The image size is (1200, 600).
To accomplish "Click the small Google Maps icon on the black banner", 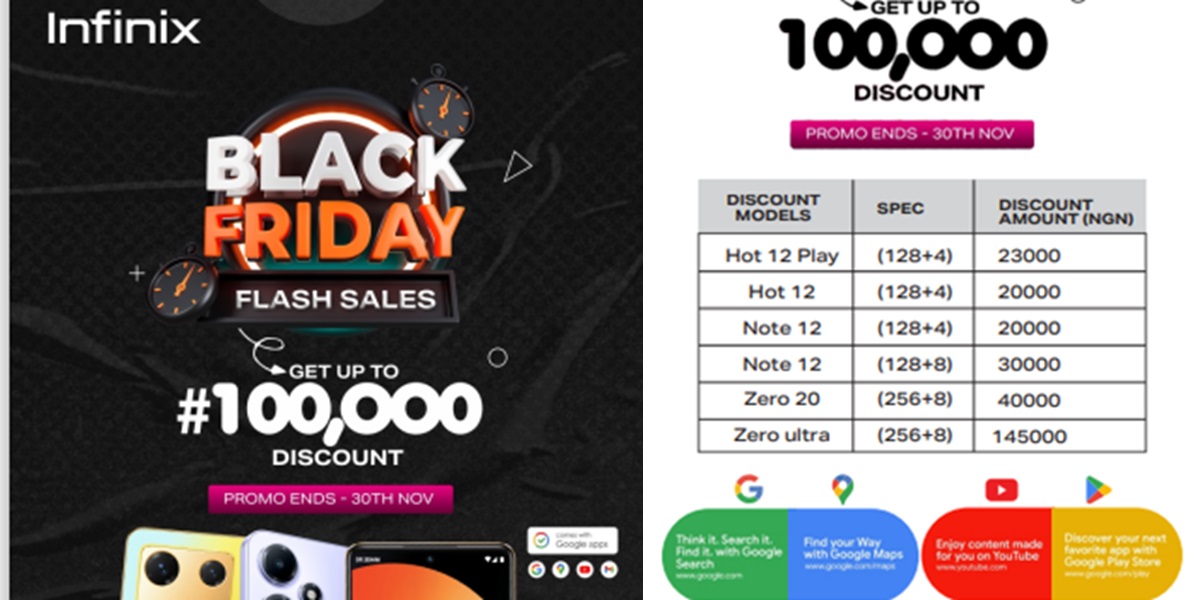I will coord(561,569).
